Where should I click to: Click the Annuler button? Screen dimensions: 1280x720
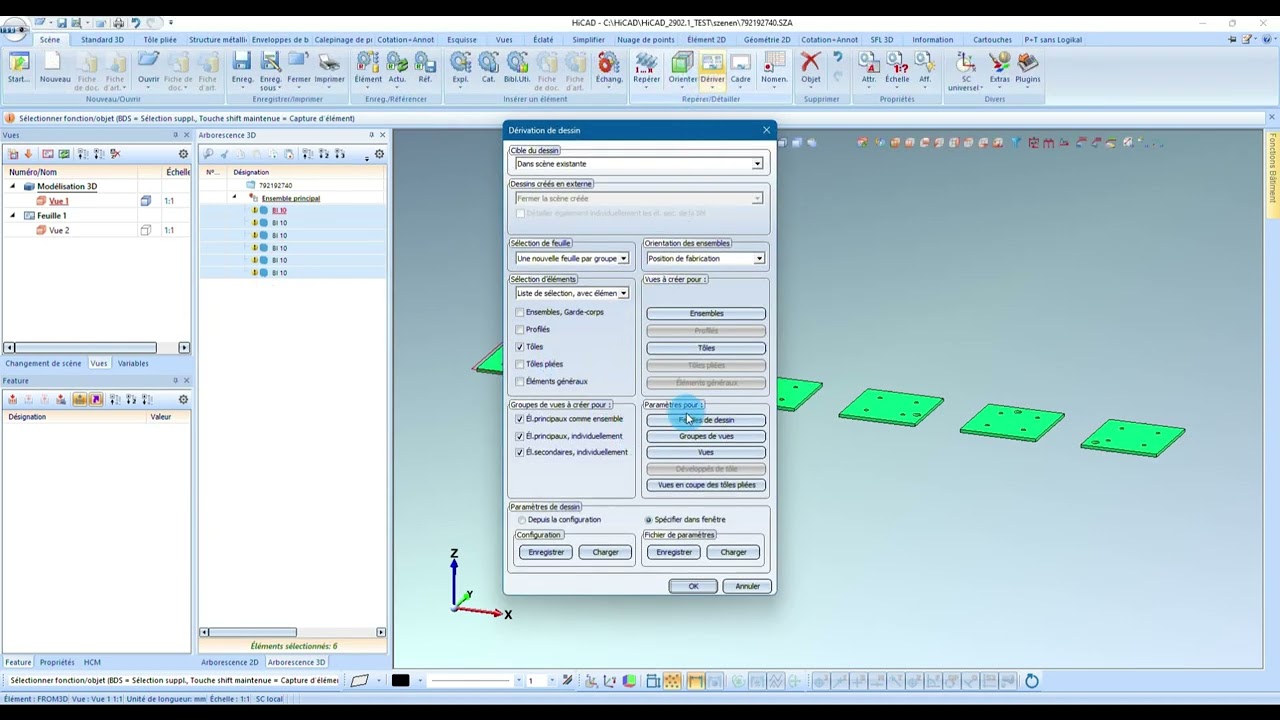tap(747, 587)
